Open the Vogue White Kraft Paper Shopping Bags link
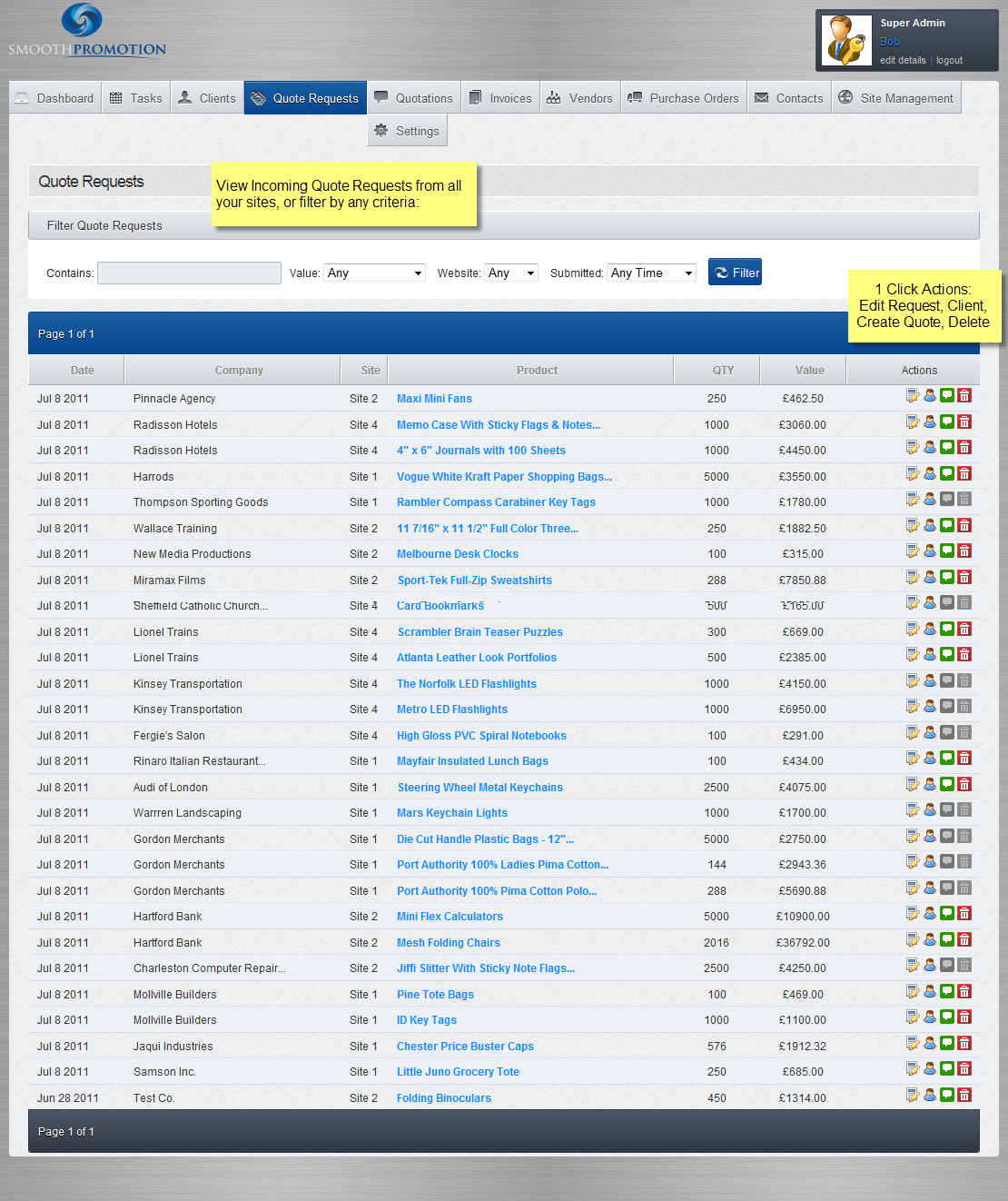The height and width of the screenshot is (1201, 1008). (504, 477)
